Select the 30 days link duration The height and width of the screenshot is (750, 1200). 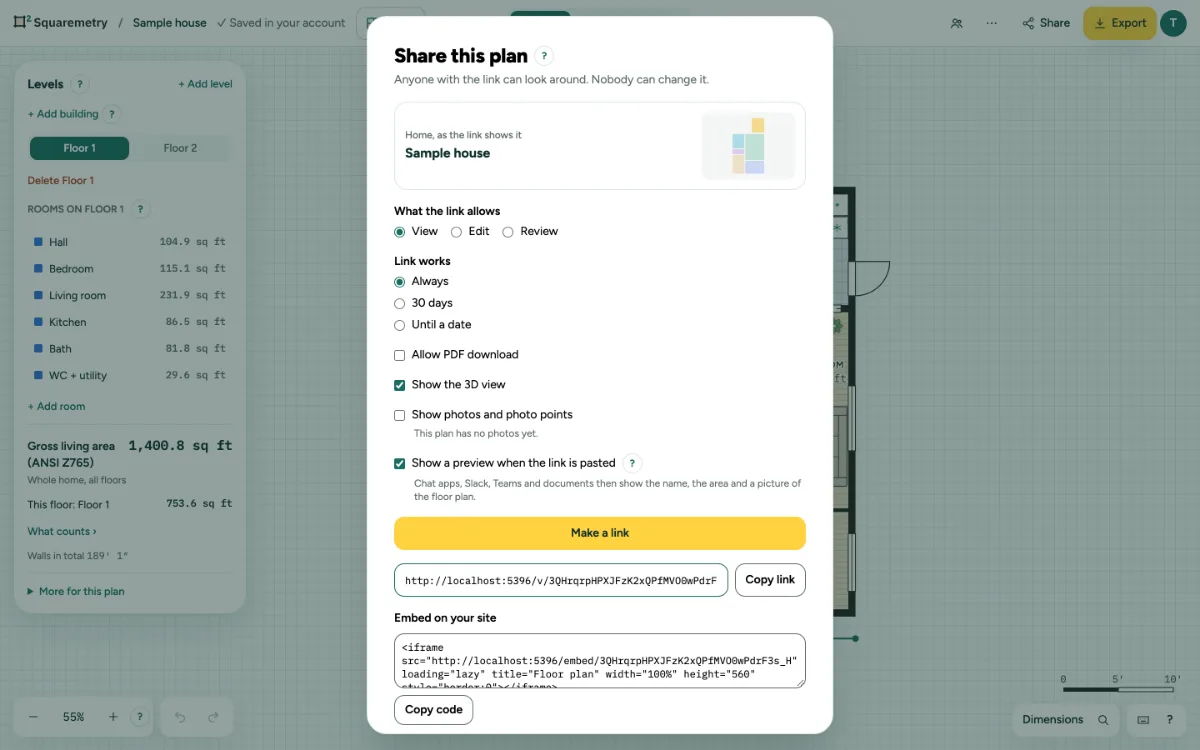pyautogui.click(x=400, y=303)
